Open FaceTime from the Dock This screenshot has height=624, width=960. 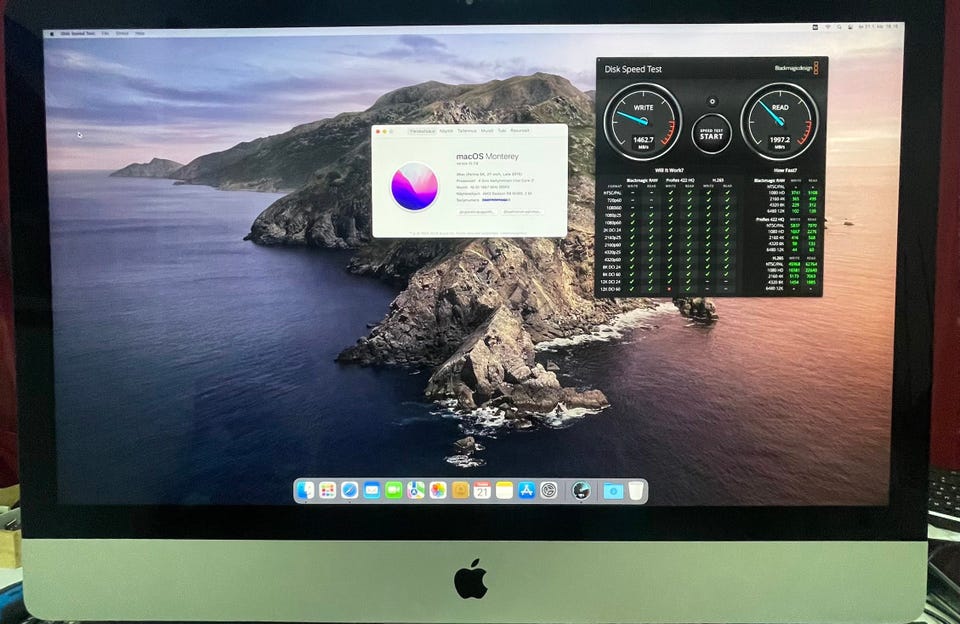click(x=394, y=491)
